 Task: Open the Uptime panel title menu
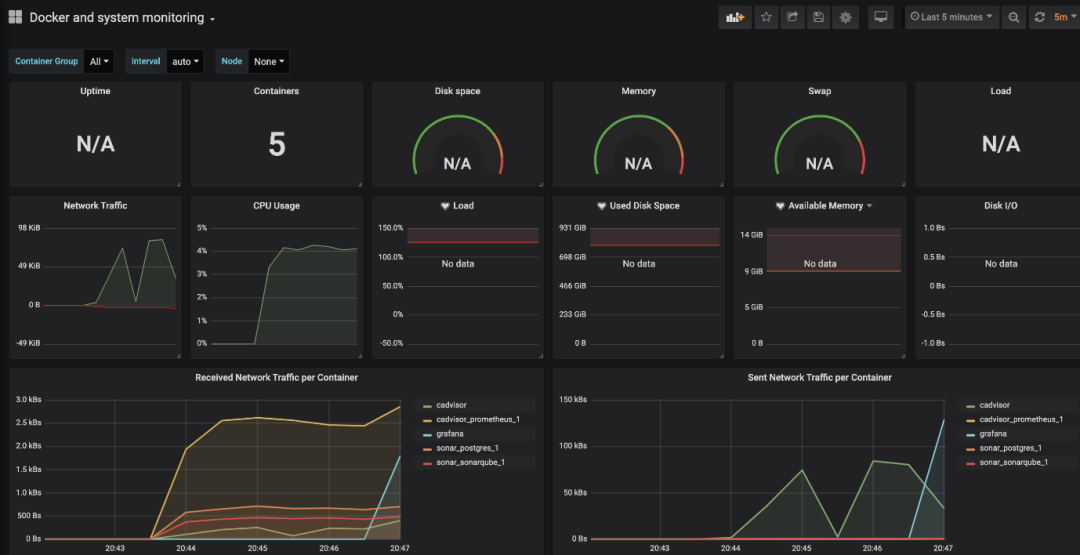point(95,91)
